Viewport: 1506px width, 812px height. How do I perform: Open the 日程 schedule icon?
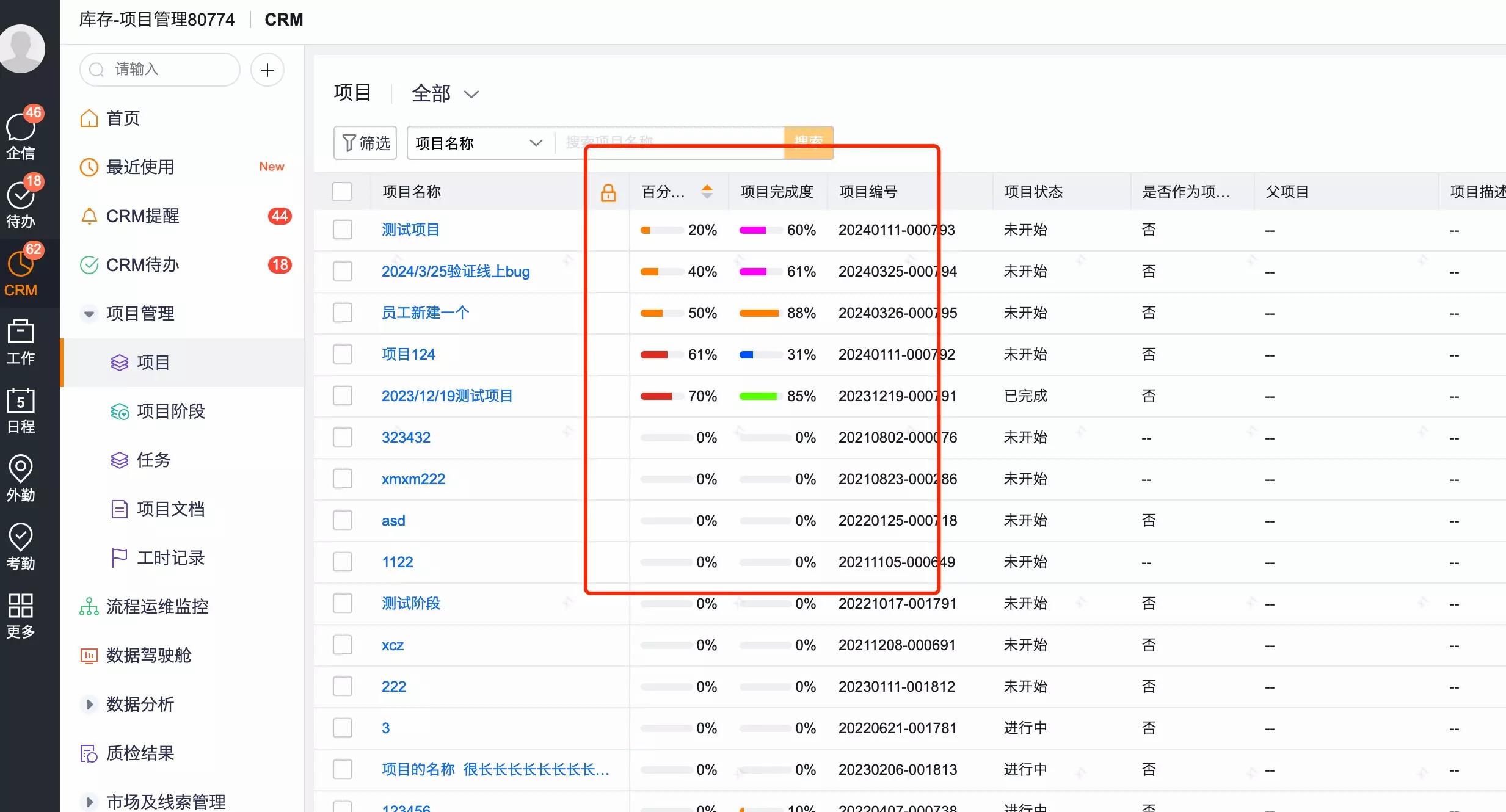coord(21,409)
